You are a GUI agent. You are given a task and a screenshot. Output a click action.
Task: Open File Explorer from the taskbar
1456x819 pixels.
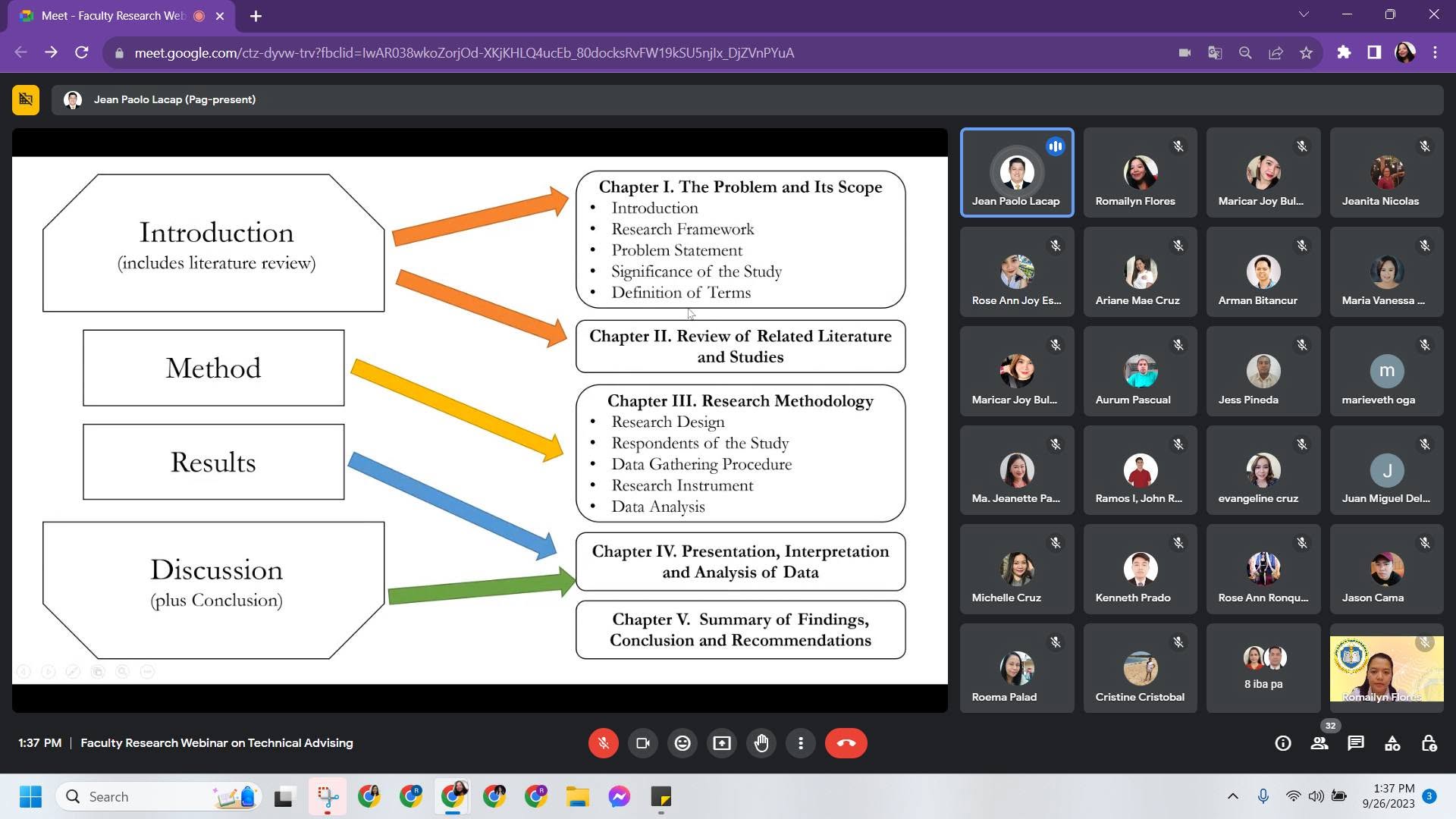tap(577, 797)
